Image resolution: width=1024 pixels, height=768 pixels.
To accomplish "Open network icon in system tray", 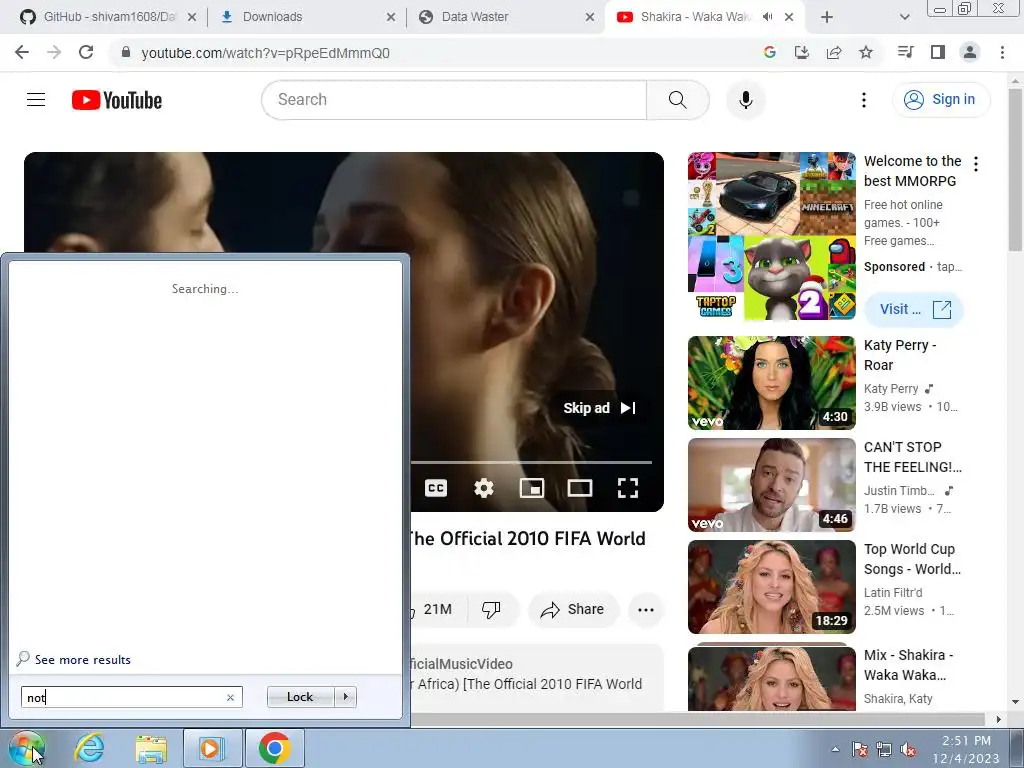I will point(884,749).
